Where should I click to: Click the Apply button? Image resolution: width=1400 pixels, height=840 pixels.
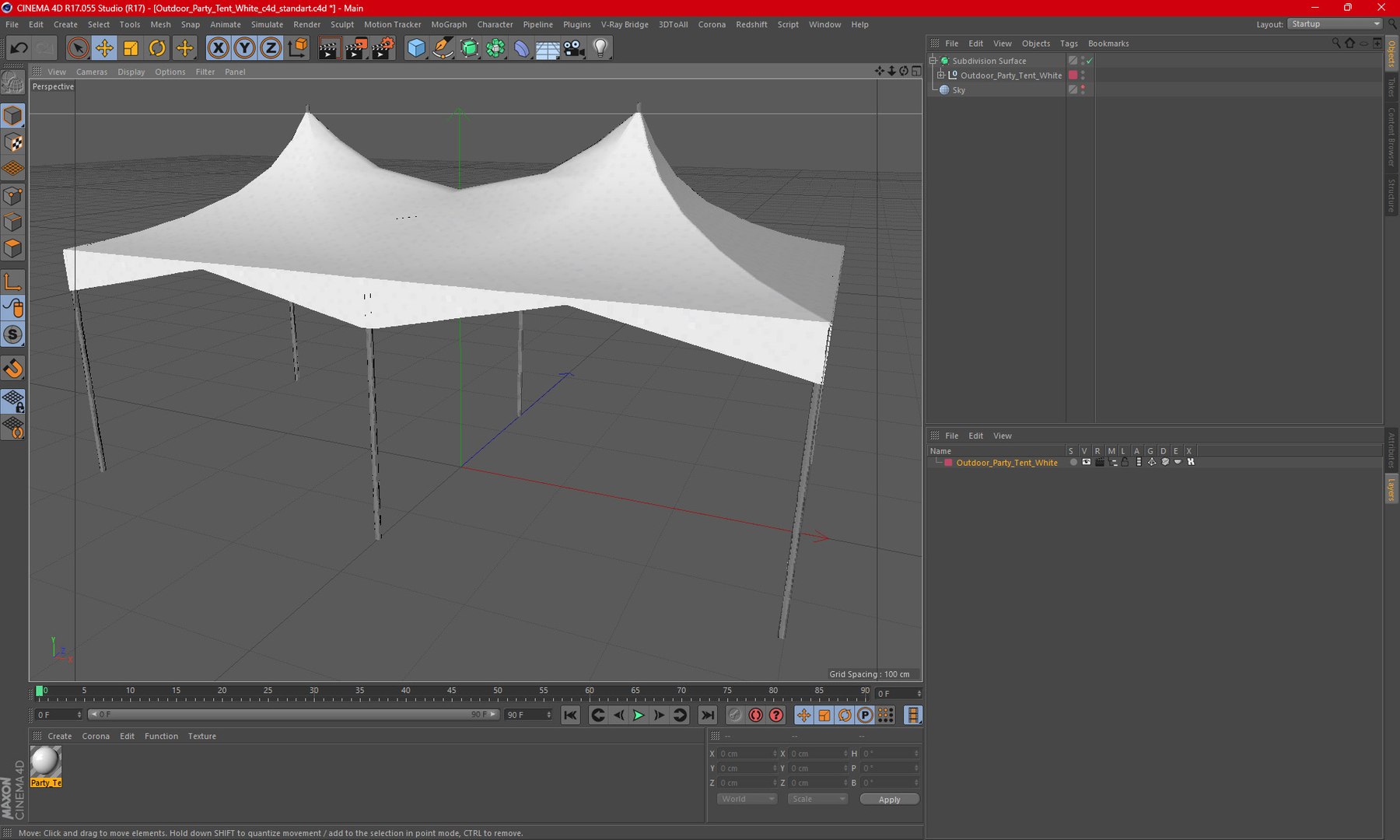(x=890, y=800)
